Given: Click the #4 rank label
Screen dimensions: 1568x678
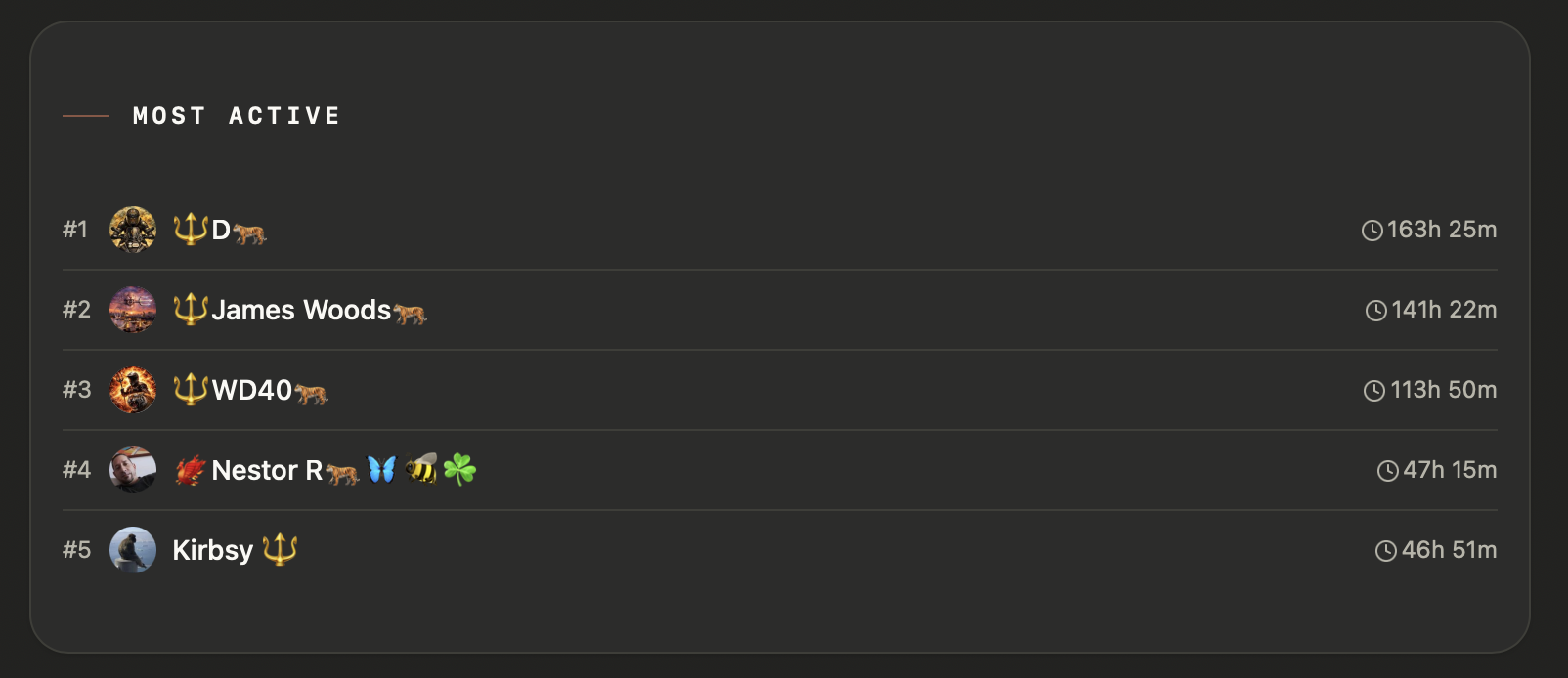Looking at the screenshot, I should 77,470.
